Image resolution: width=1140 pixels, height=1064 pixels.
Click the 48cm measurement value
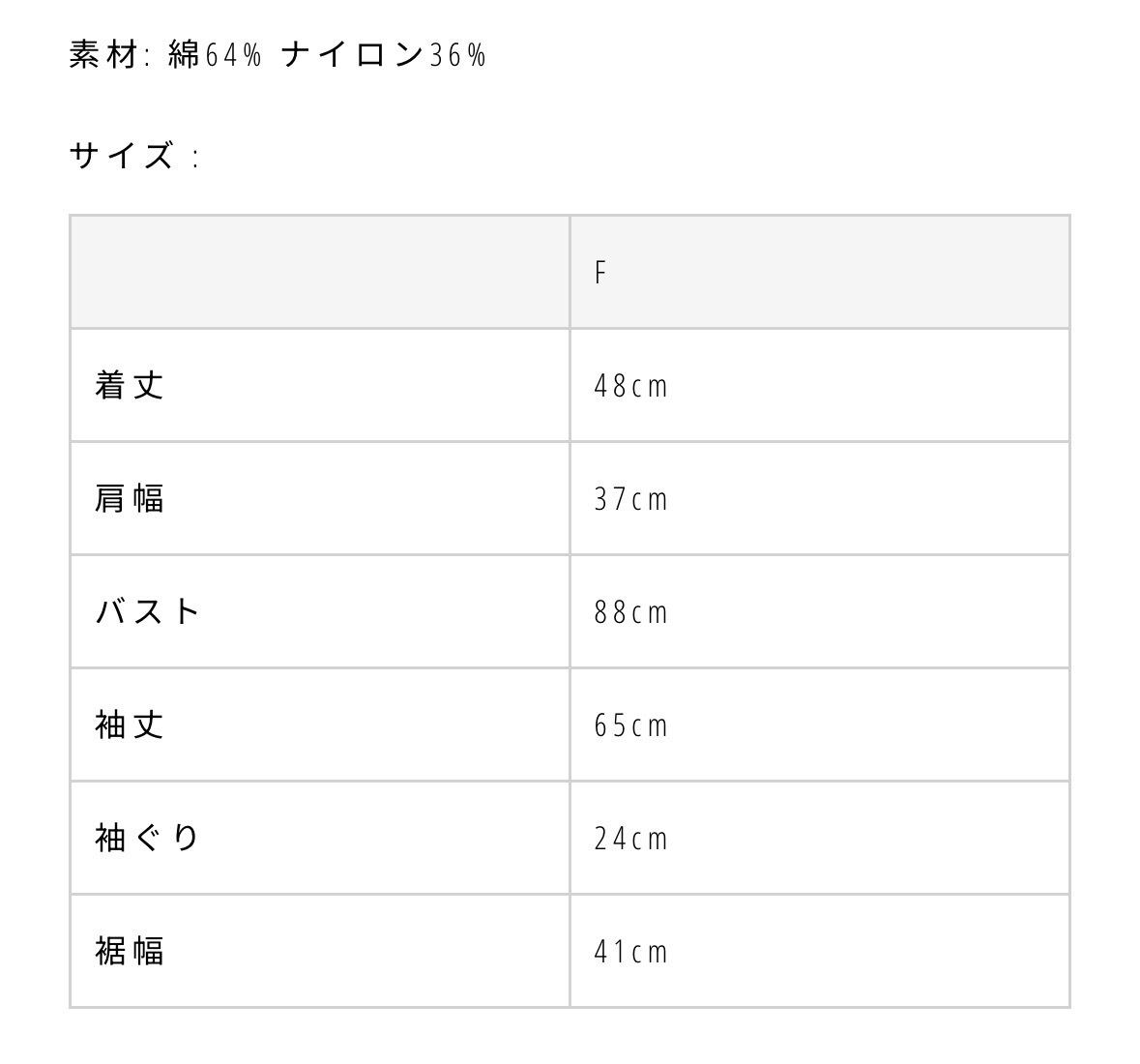pyautogui.click(x=630, y=386)
